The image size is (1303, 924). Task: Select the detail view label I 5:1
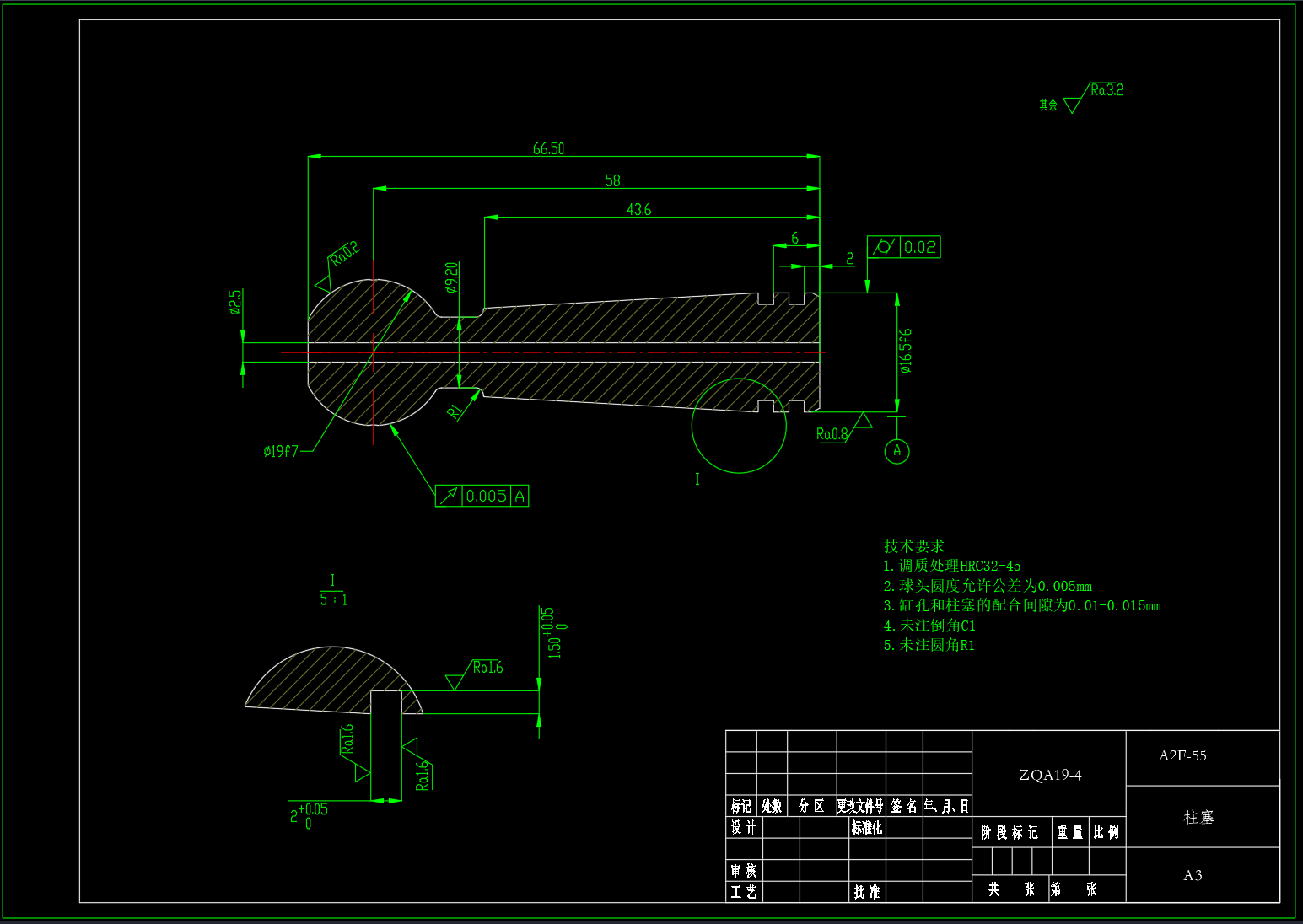(x=333, y=589)
